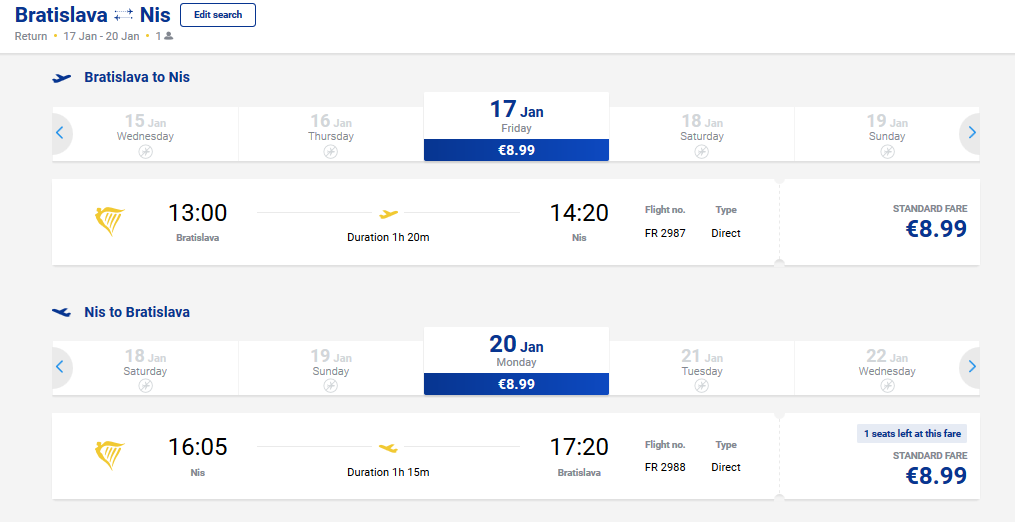
Task: Select the 20 Jan Monday return date tab
Action: [x=517, y=361]
